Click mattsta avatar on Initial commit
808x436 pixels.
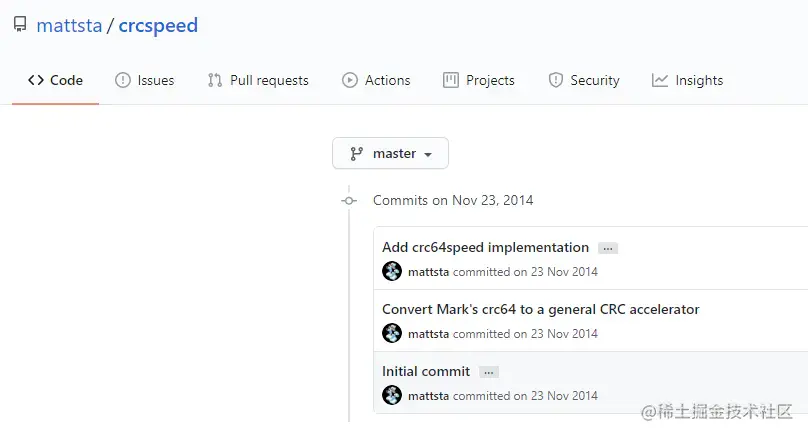392,396
